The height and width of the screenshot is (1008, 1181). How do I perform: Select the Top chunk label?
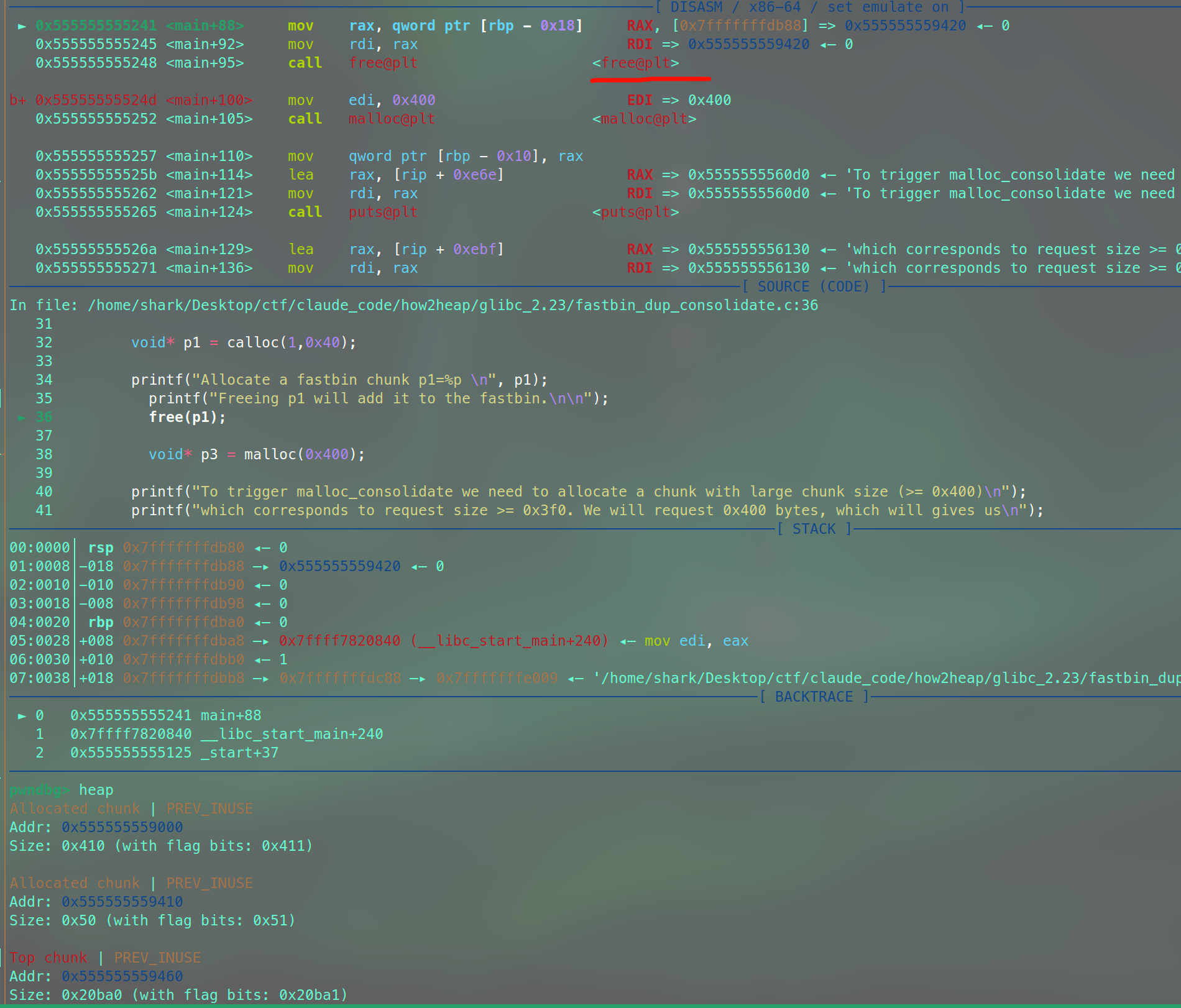(48, 958)
